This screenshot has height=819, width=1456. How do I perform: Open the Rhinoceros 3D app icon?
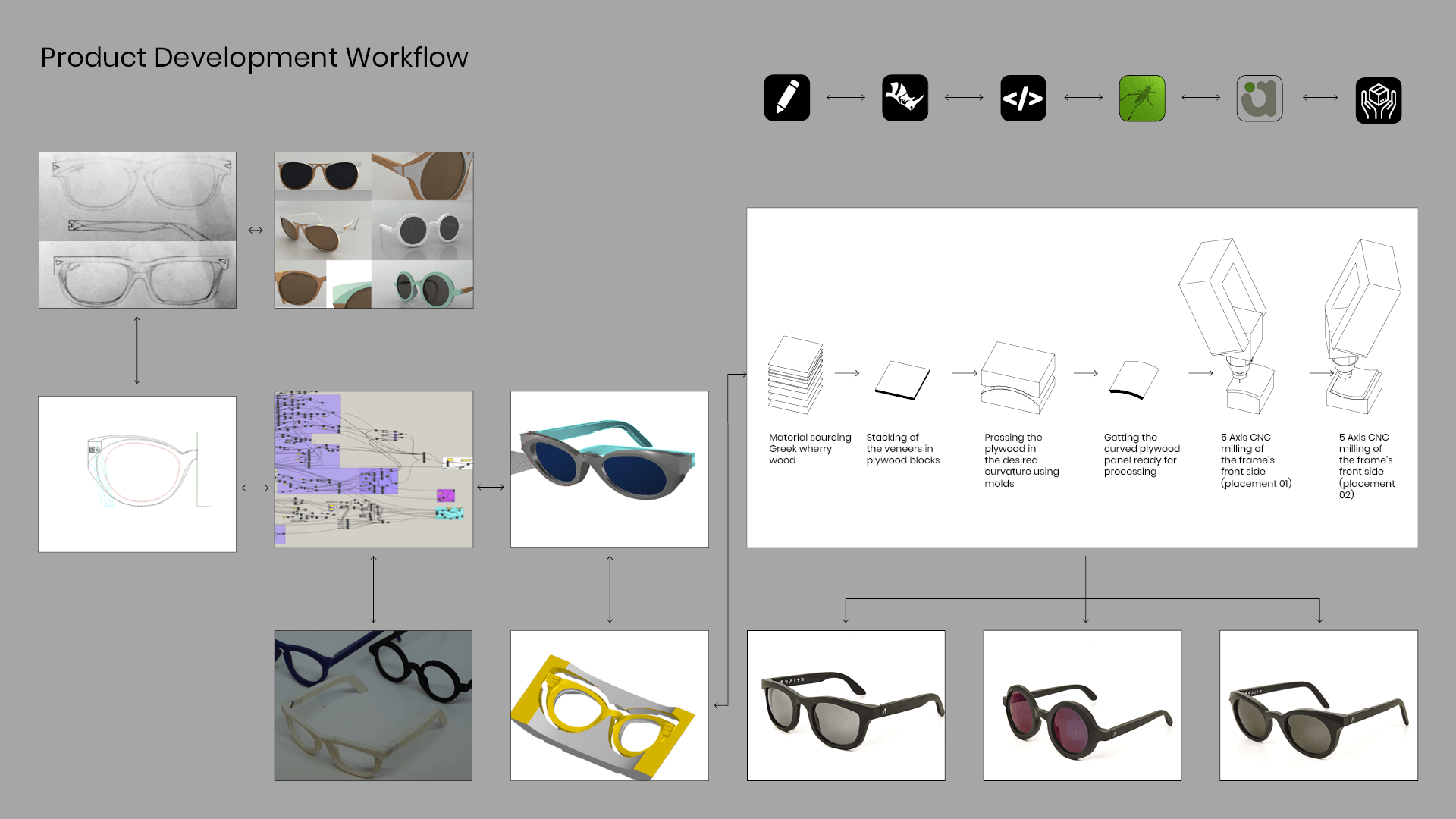pos(905,97)
